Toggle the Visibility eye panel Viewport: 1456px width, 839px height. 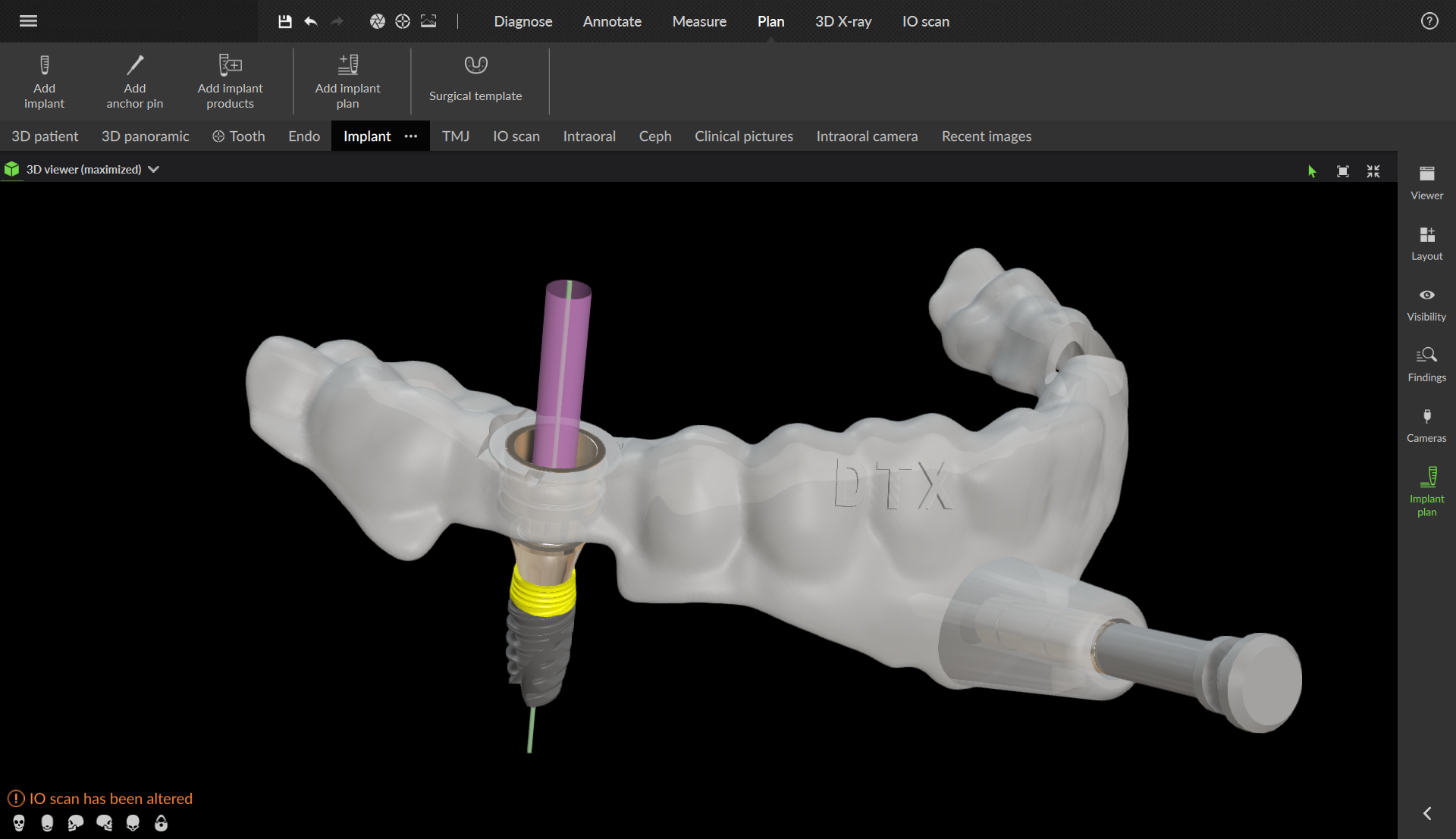click(1426, 304)
